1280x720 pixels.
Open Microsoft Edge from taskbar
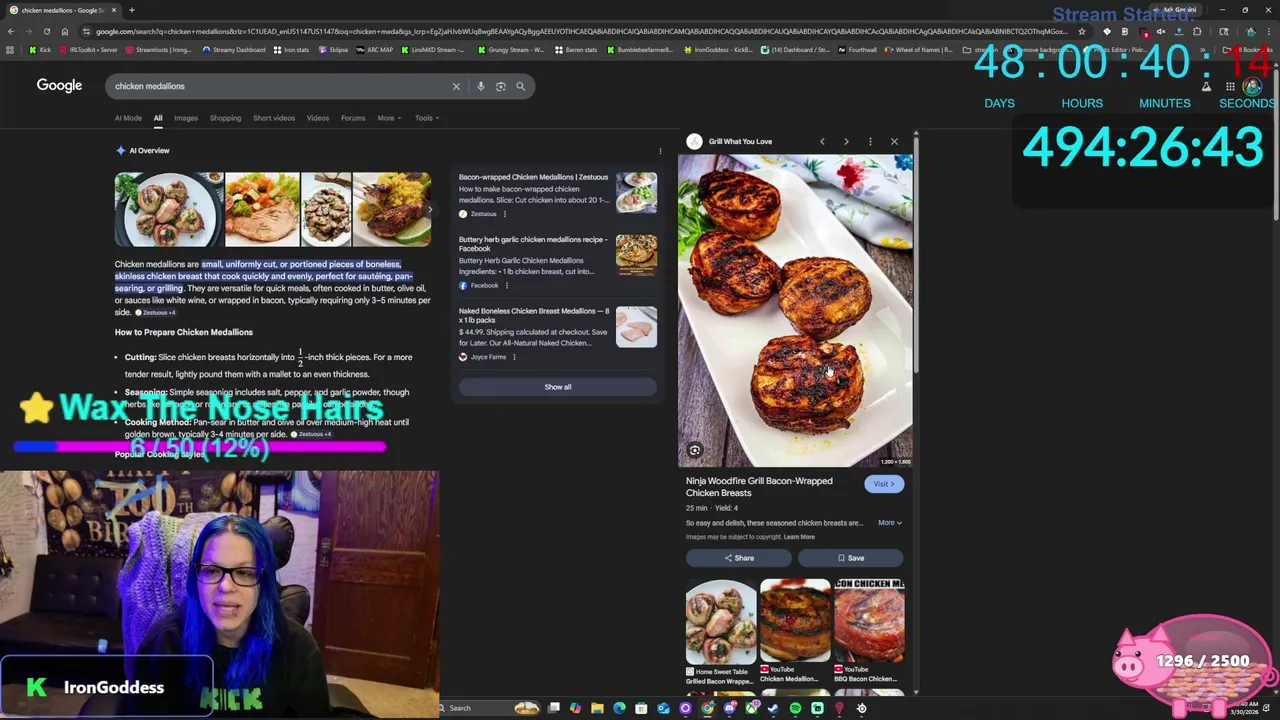tap(619, 708)
